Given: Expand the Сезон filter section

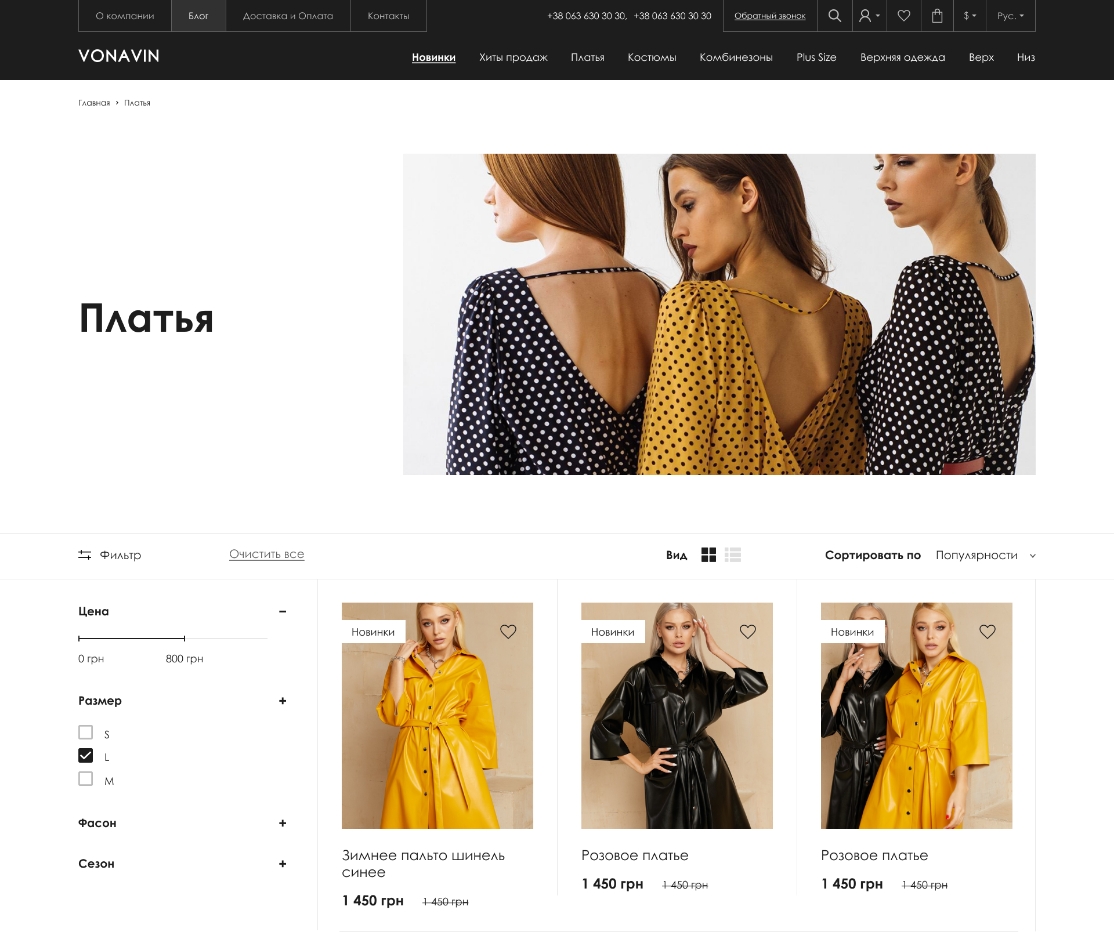Looking at the screenshot, I should click(283, 863).
